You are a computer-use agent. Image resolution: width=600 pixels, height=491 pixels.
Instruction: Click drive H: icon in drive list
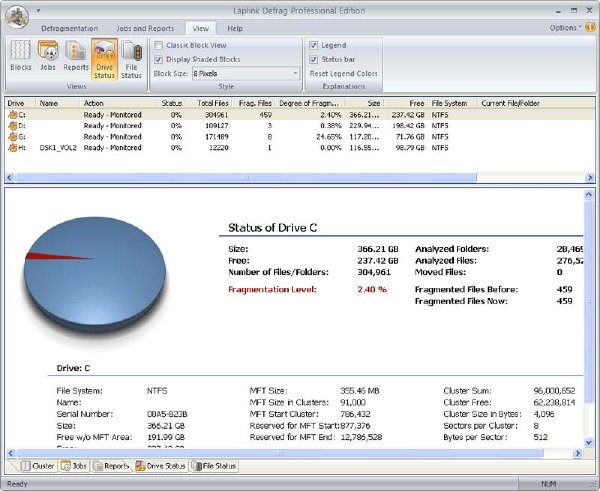point(13,148)
